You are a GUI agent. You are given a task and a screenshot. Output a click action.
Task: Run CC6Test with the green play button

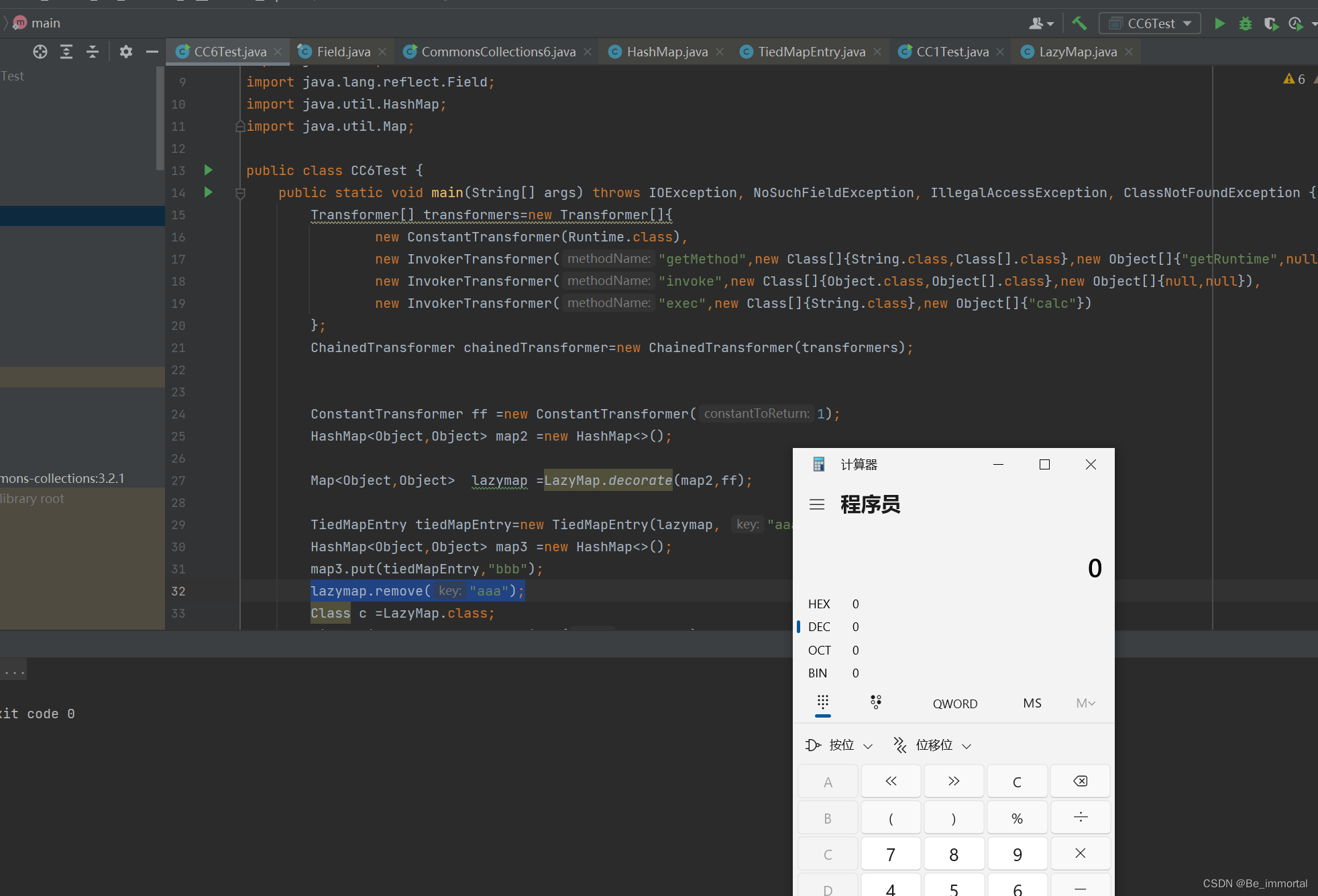1219,23
